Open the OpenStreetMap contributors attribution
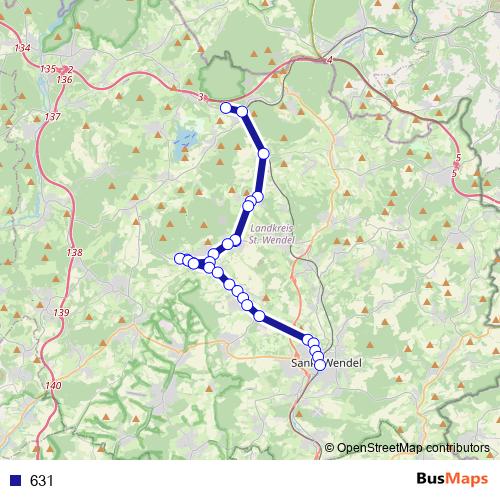The image size is (500, 500). (x=407, y=448)
